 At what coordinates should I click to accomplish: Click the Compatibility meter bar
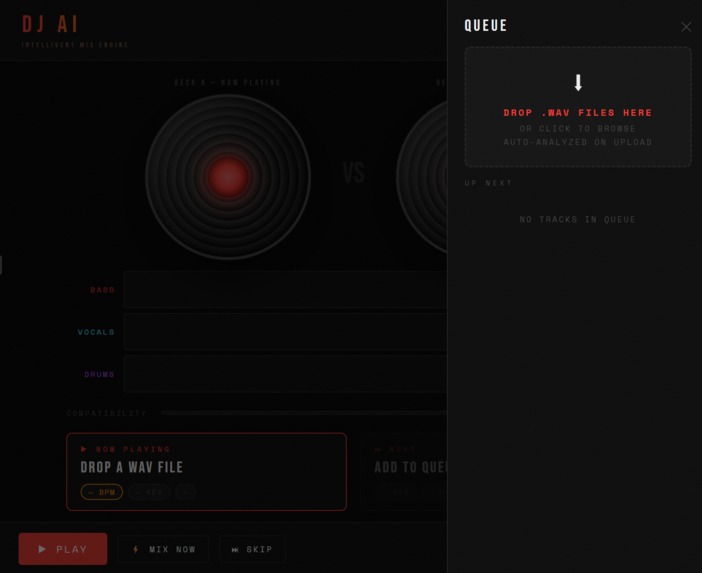pos(304,413)
